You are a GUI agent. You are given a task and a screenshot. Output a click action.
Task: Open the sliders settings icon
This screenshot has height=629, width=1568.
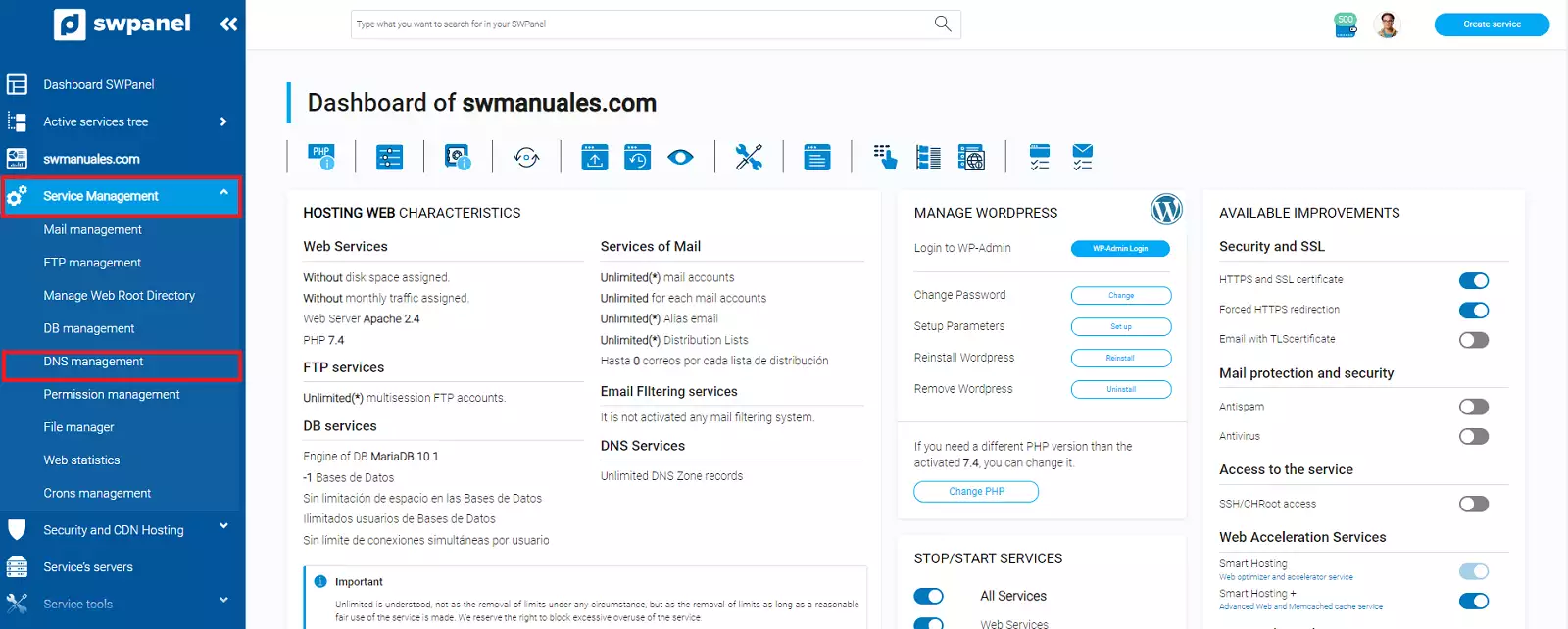390,157
